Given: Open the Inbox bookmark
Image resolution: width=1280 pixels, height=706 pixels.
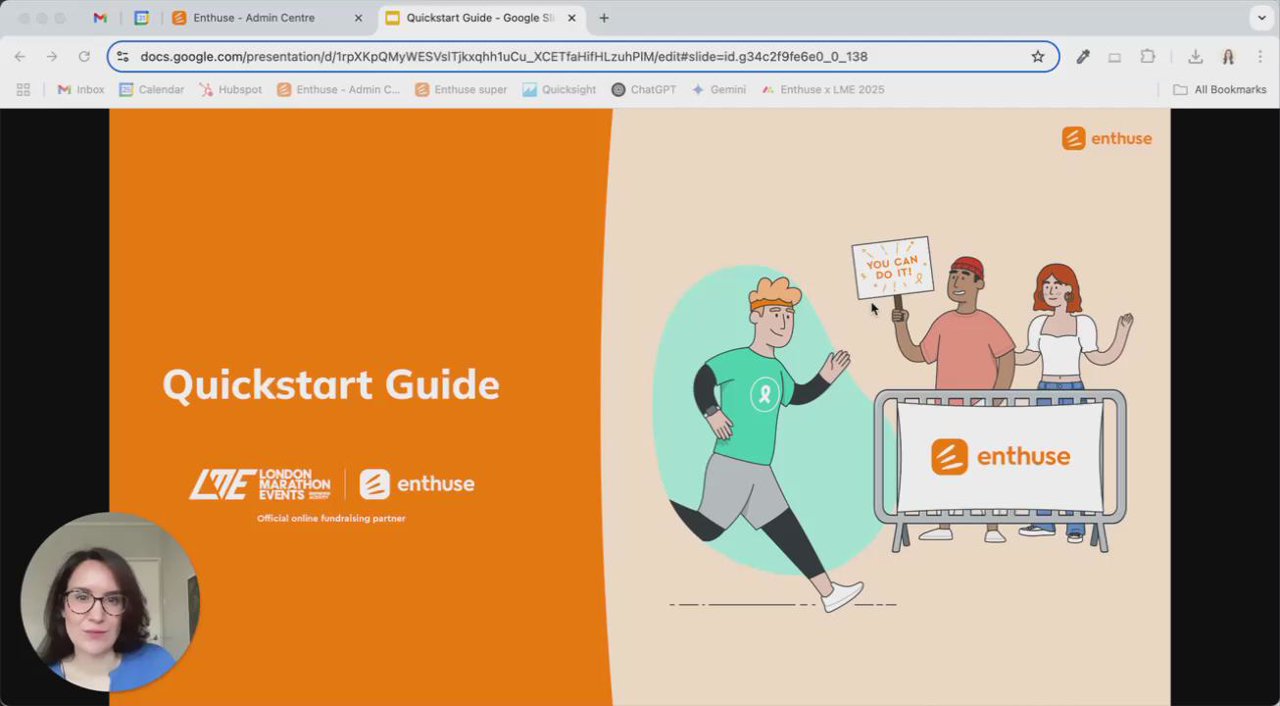Looking at the screenshot, I should tap(81, 89).
